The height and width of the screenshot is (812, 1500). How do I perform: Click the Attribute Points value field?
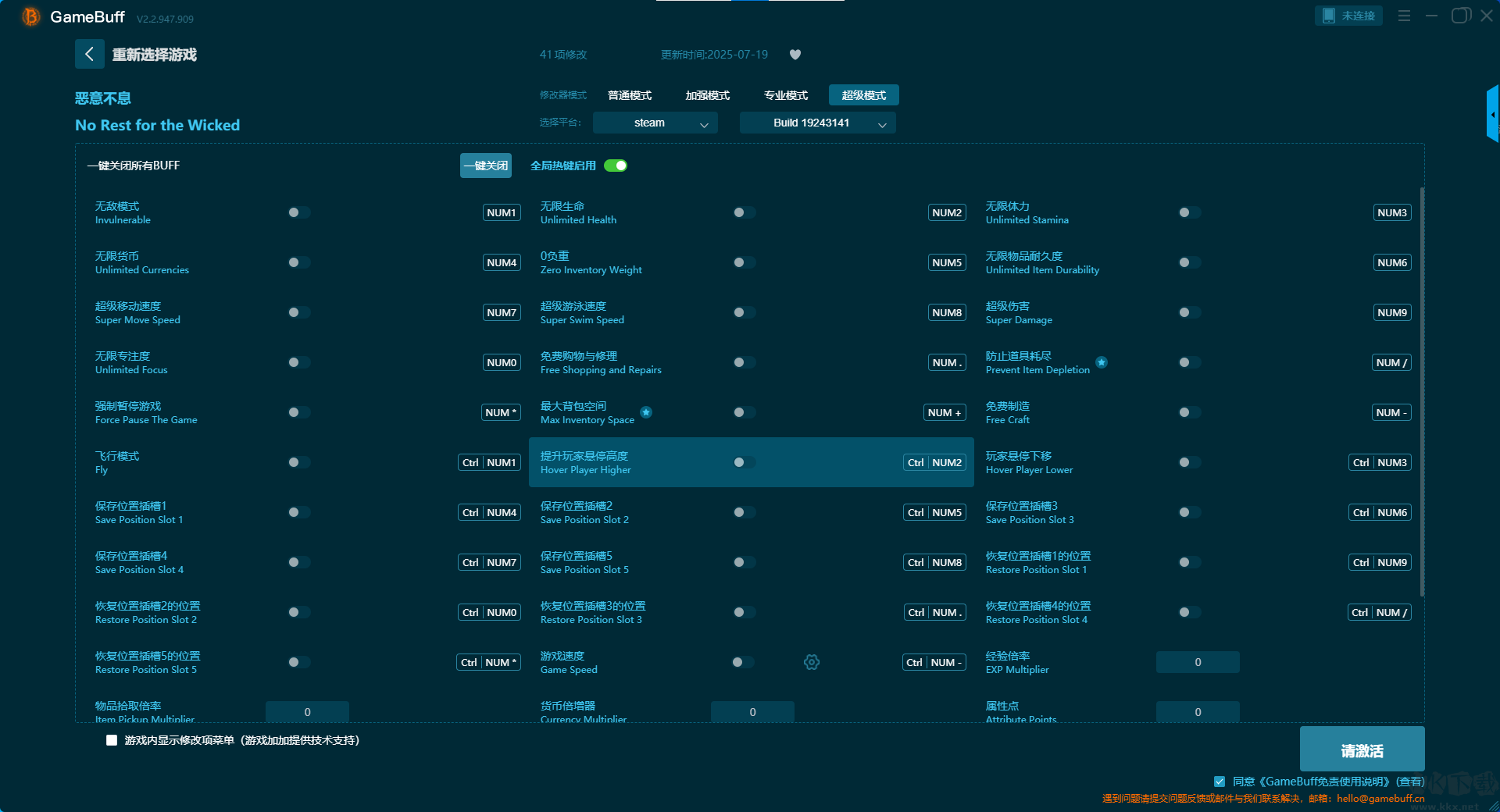click(x=1198, y=712)
